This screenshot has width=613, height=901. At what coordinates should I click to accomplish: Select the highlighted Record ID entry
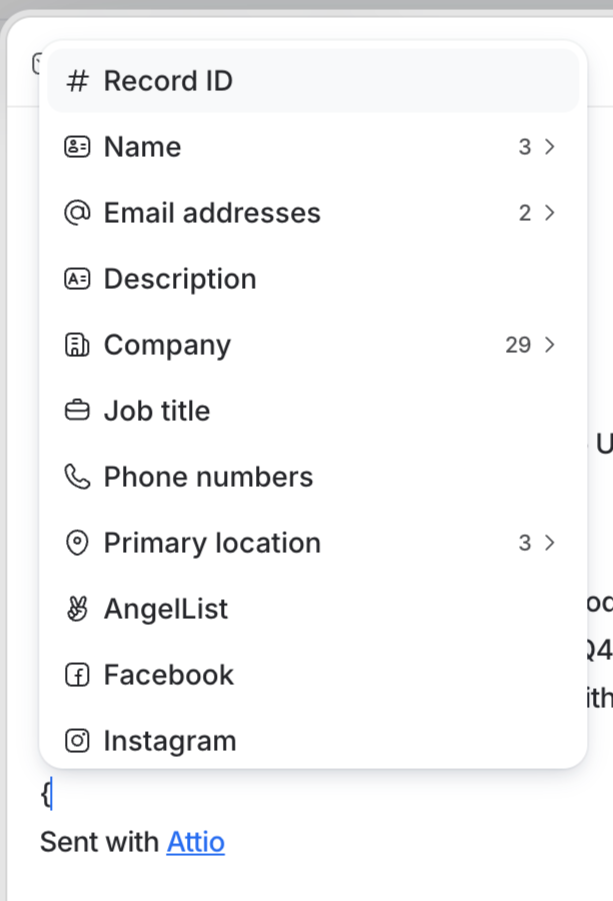[x=168, y=80]
